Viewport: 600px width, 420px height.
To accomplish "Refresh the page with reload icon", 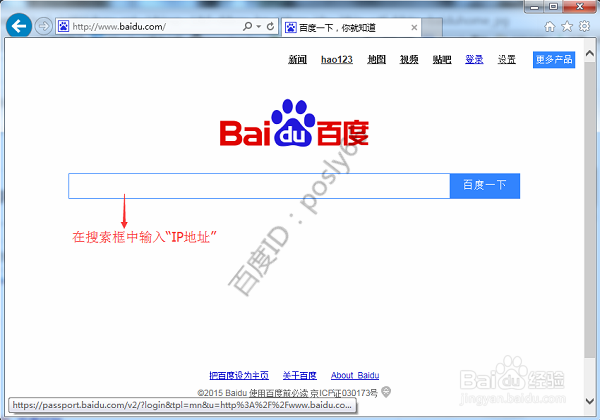I will pos(270,26).
